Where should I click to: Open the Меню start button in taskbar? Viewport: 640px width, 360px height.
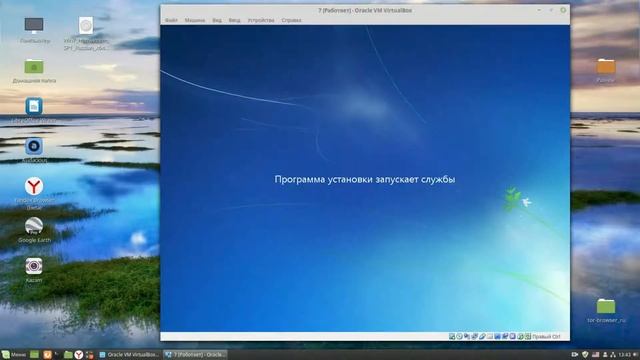tap(13, 355)
